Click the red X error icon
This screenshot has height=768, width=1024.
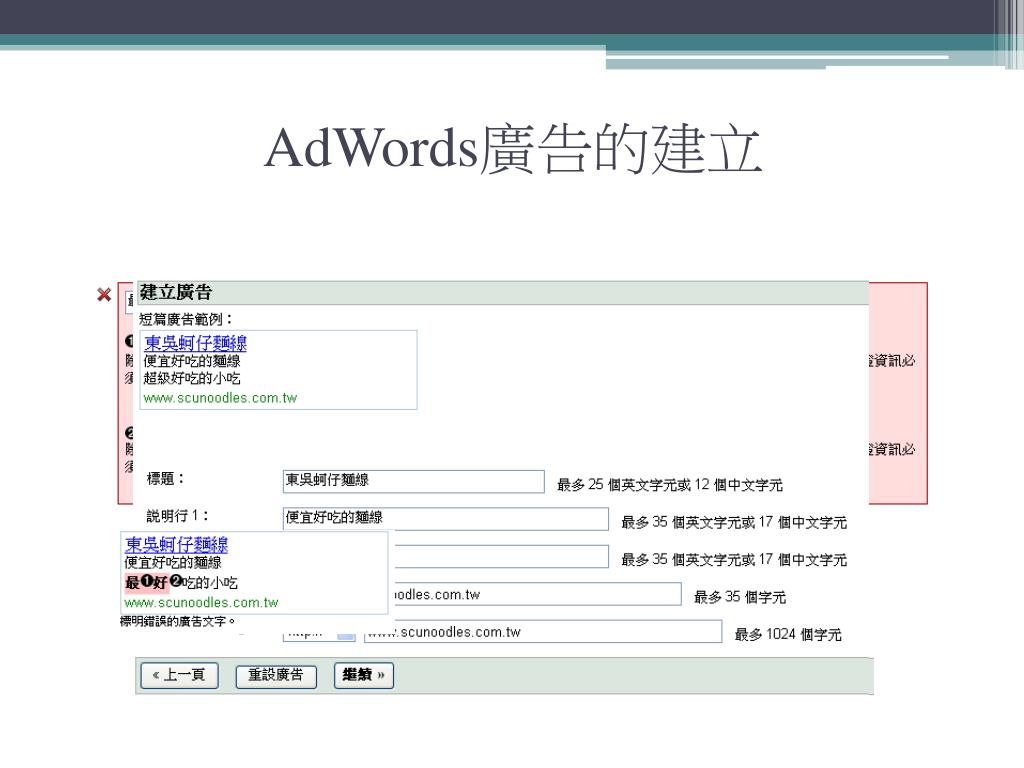pyautogui.click(x=104, y=295)
